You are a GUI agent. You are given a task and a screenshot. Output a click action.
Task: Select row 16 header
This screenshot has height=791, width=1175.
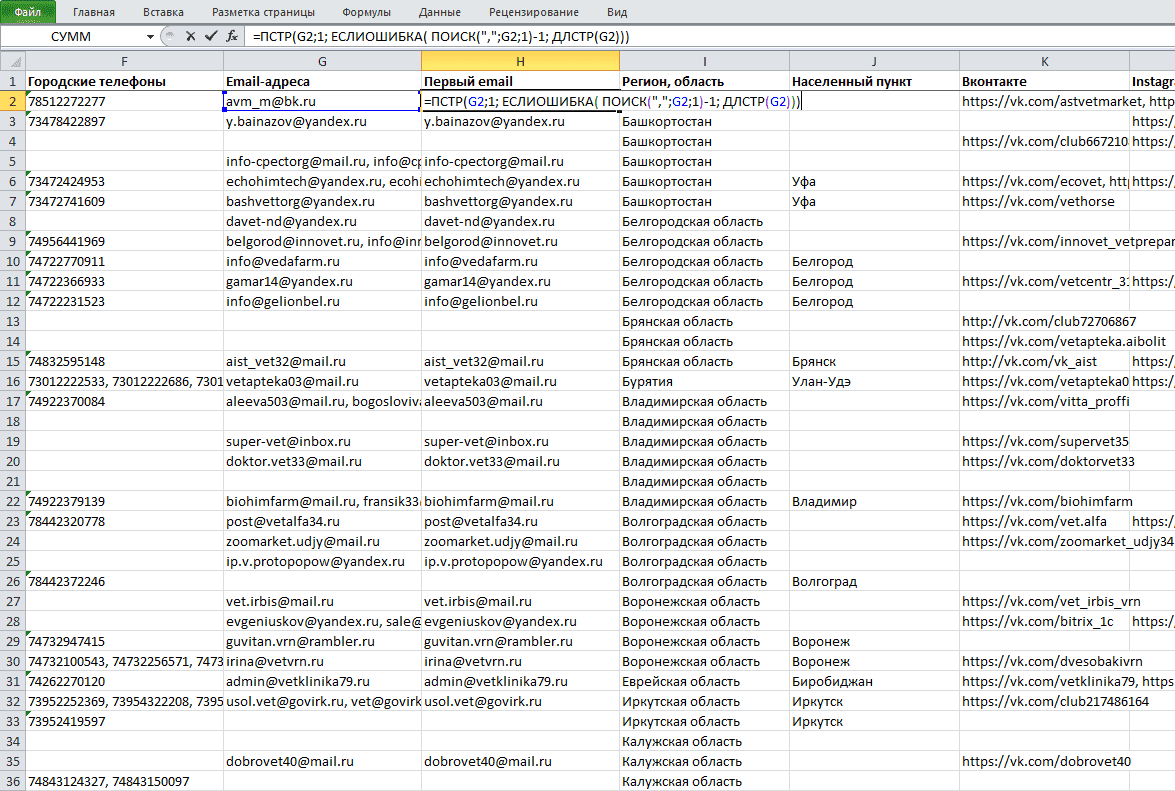(x=13, y=381)
